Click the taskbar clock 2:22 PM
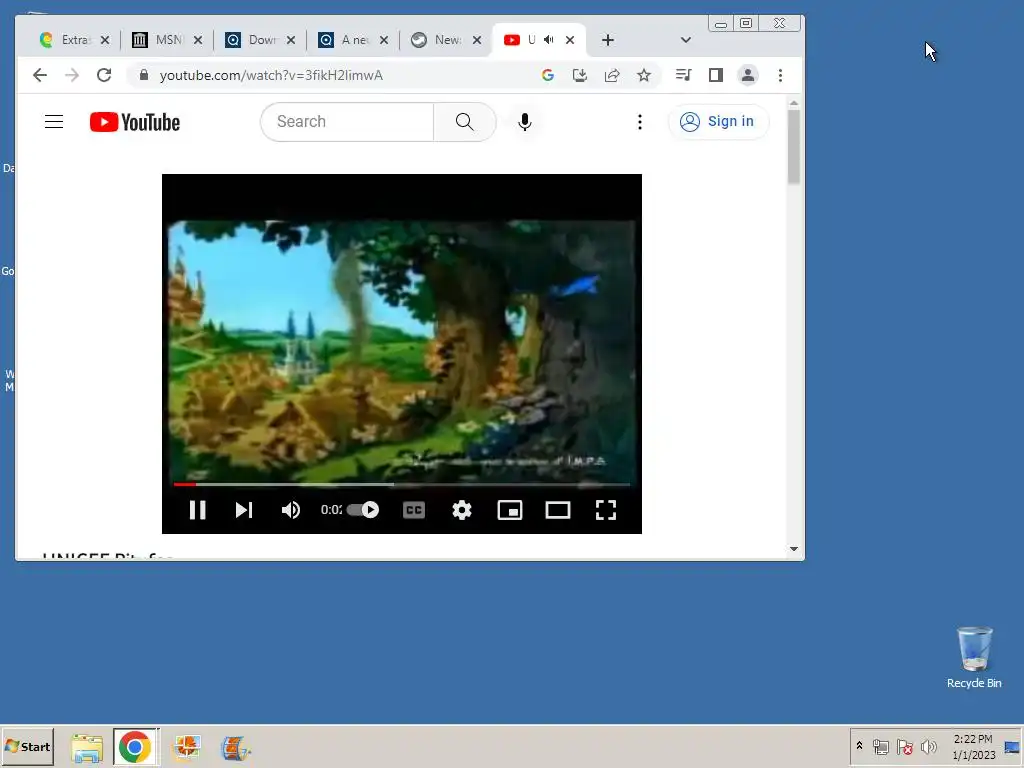The image size is (1024, 768). [973, 739]
